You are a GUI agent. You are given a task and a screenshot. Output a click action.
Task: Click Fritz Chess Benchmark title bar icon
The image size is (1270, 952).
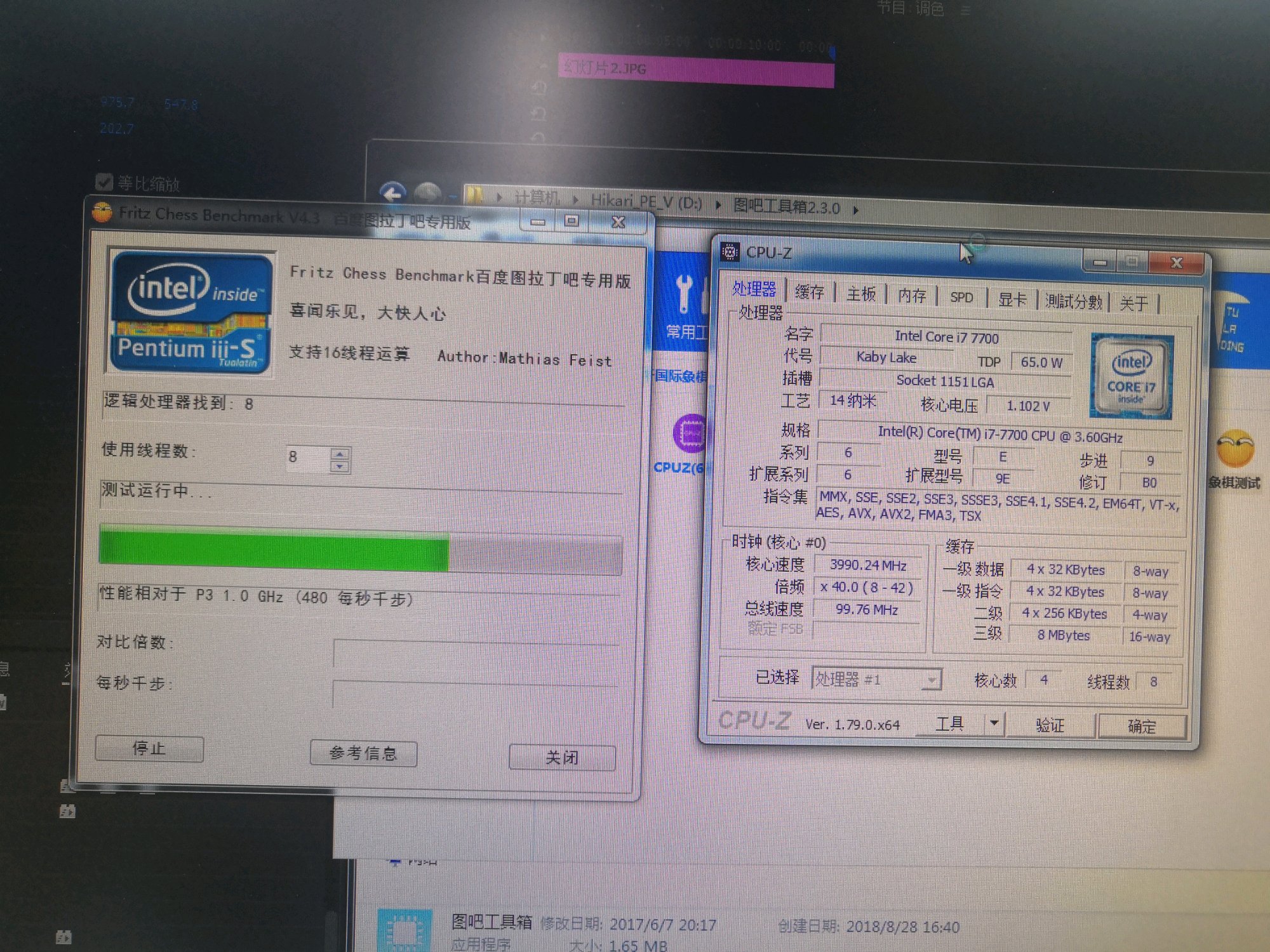click(x=102, y=212)
